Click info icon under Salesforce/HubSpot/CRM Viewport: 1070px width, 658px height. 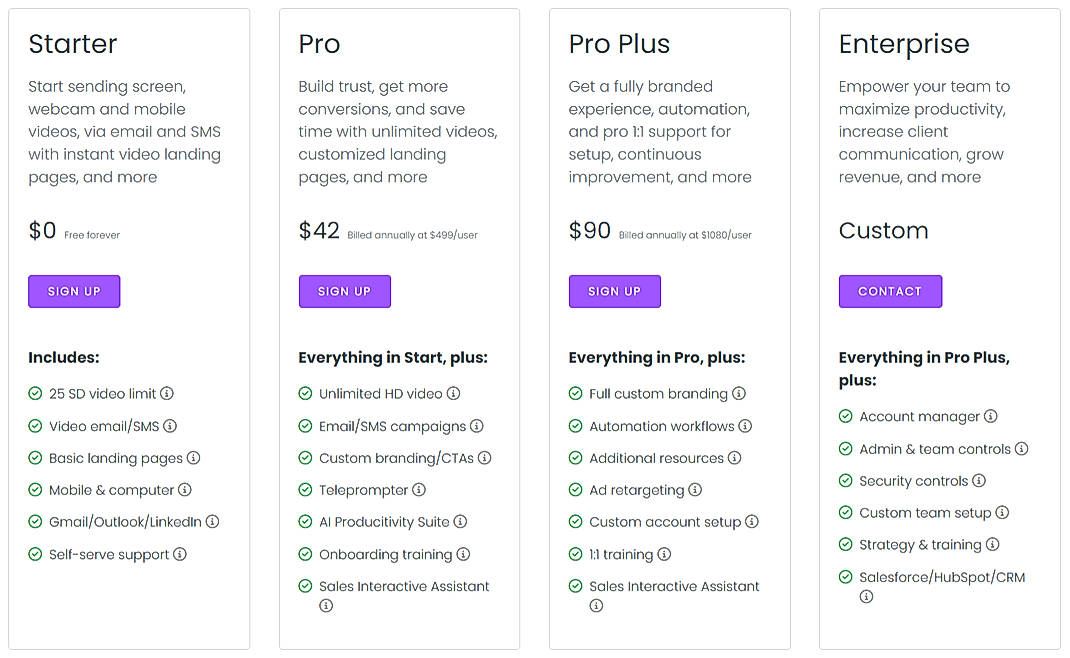[866, 597]
